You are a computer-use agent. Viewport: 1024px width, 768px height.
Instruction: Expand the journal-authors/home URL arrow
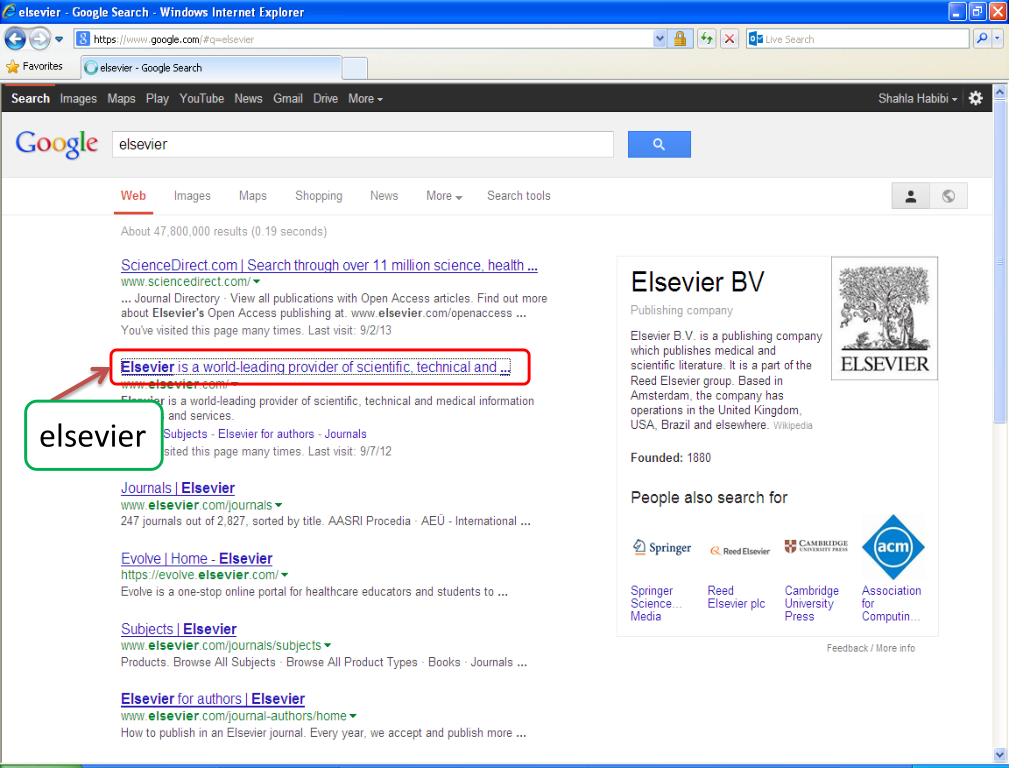[353, 716]
